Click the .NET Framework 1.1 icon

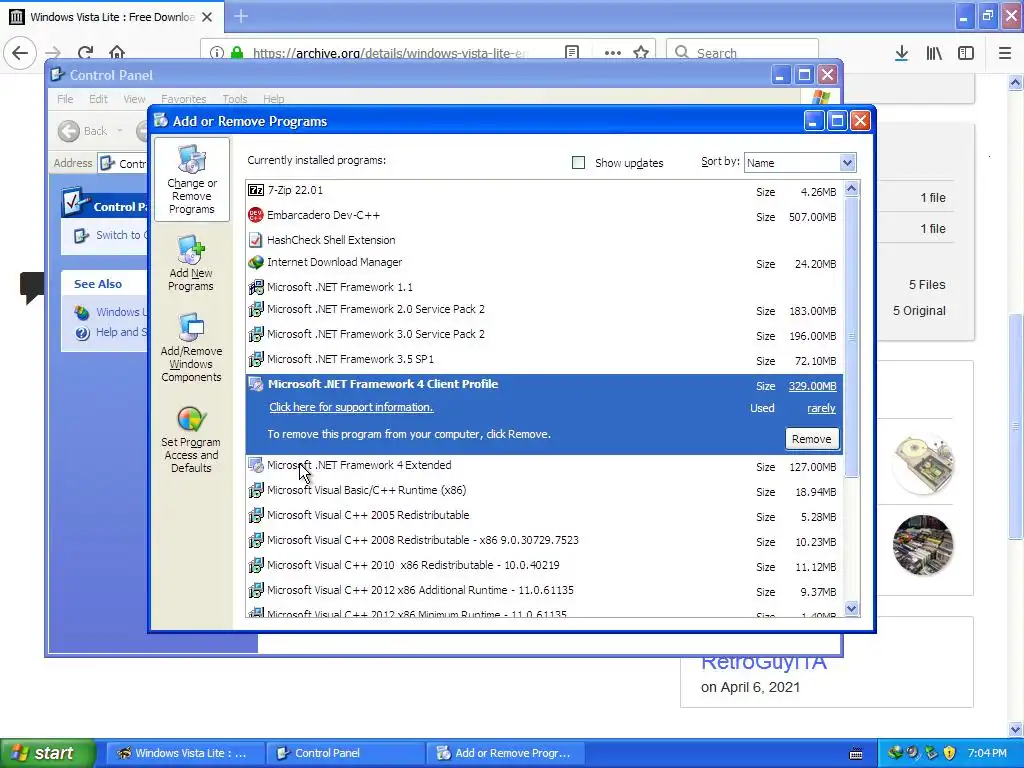click(256, 287)
